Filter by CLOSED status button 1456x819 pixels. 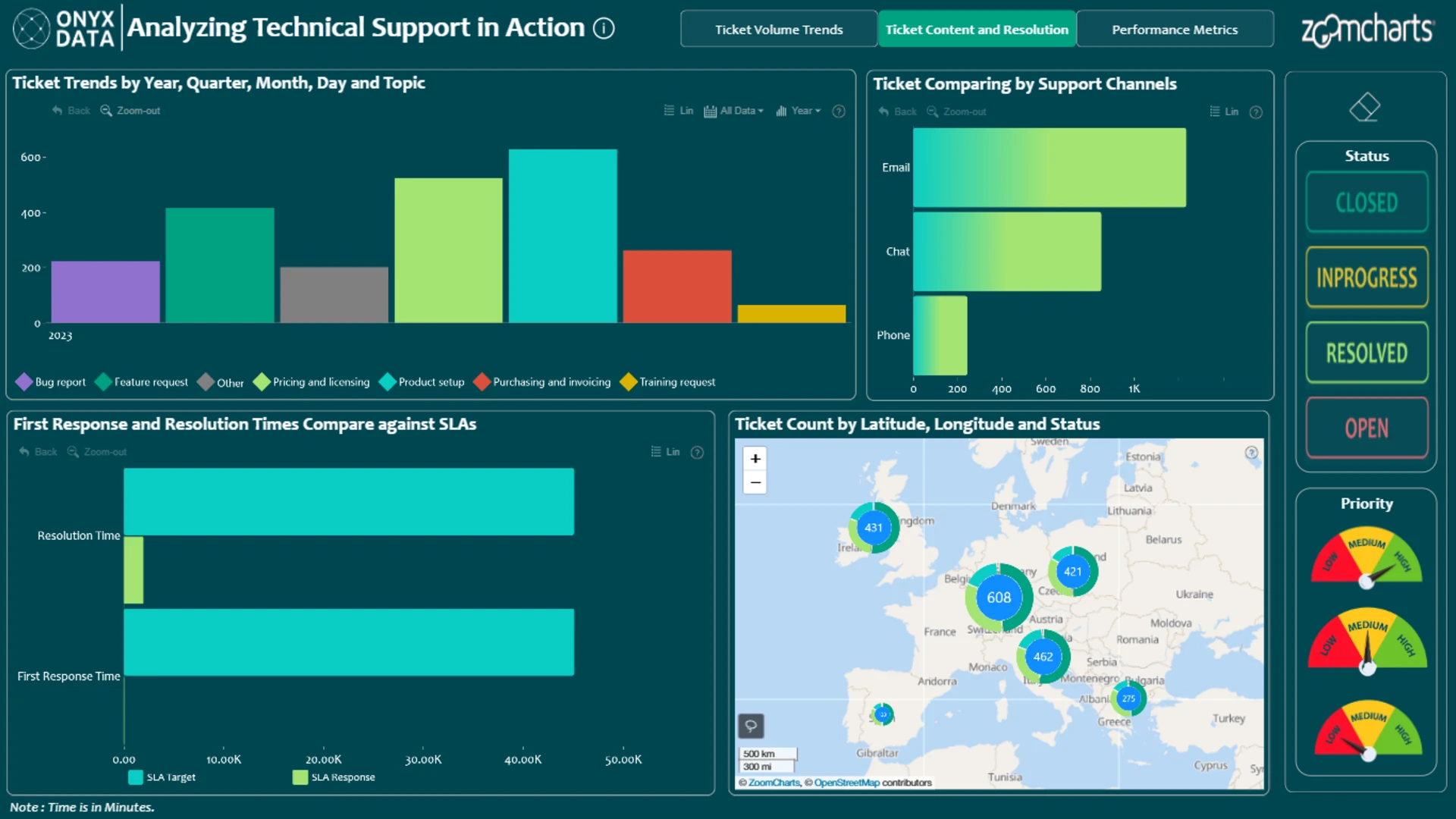point(1367,202)
